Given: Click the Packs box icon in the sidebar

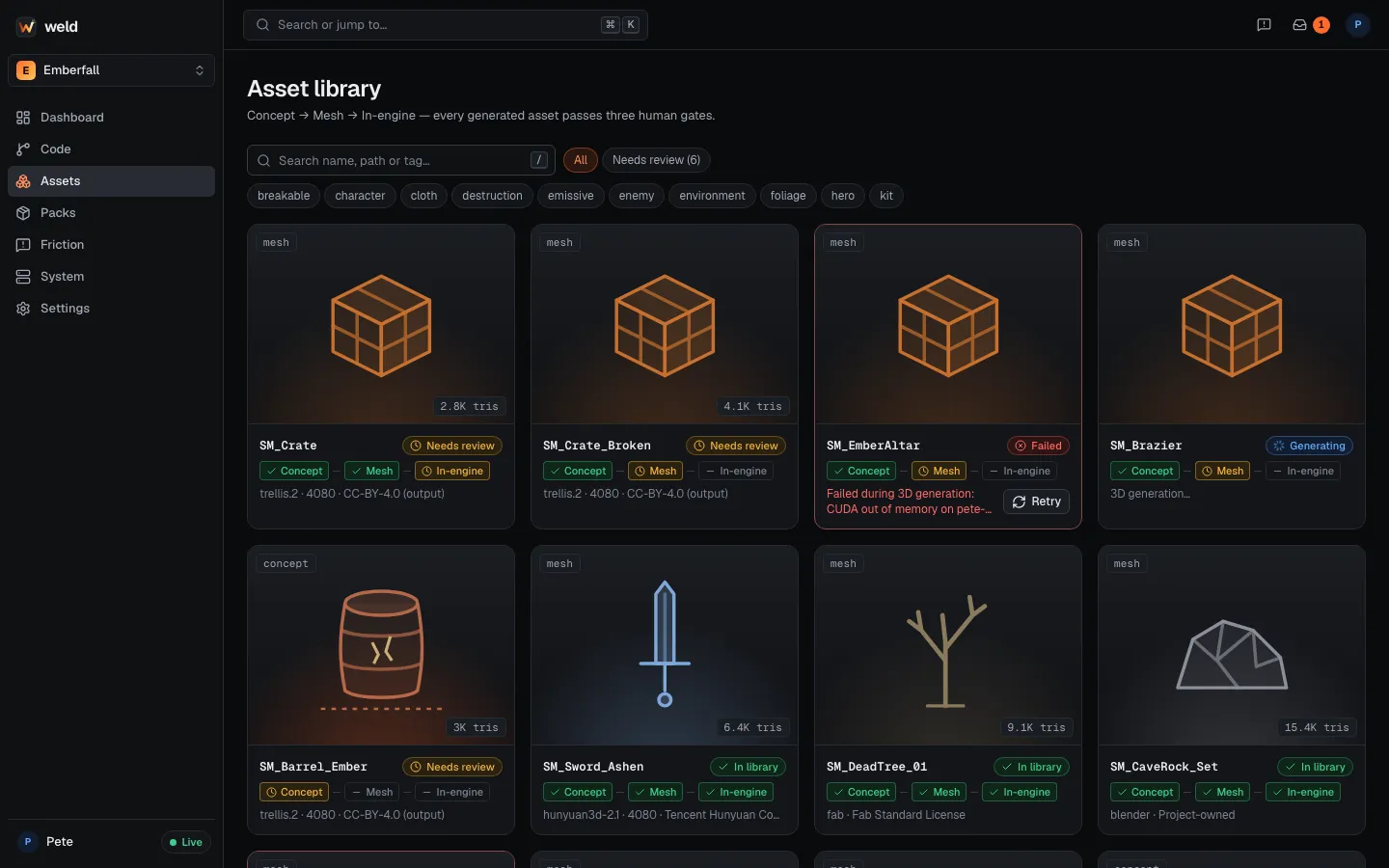Looking at the screenshot, I should pyautogui.click(x=23, y=213).
